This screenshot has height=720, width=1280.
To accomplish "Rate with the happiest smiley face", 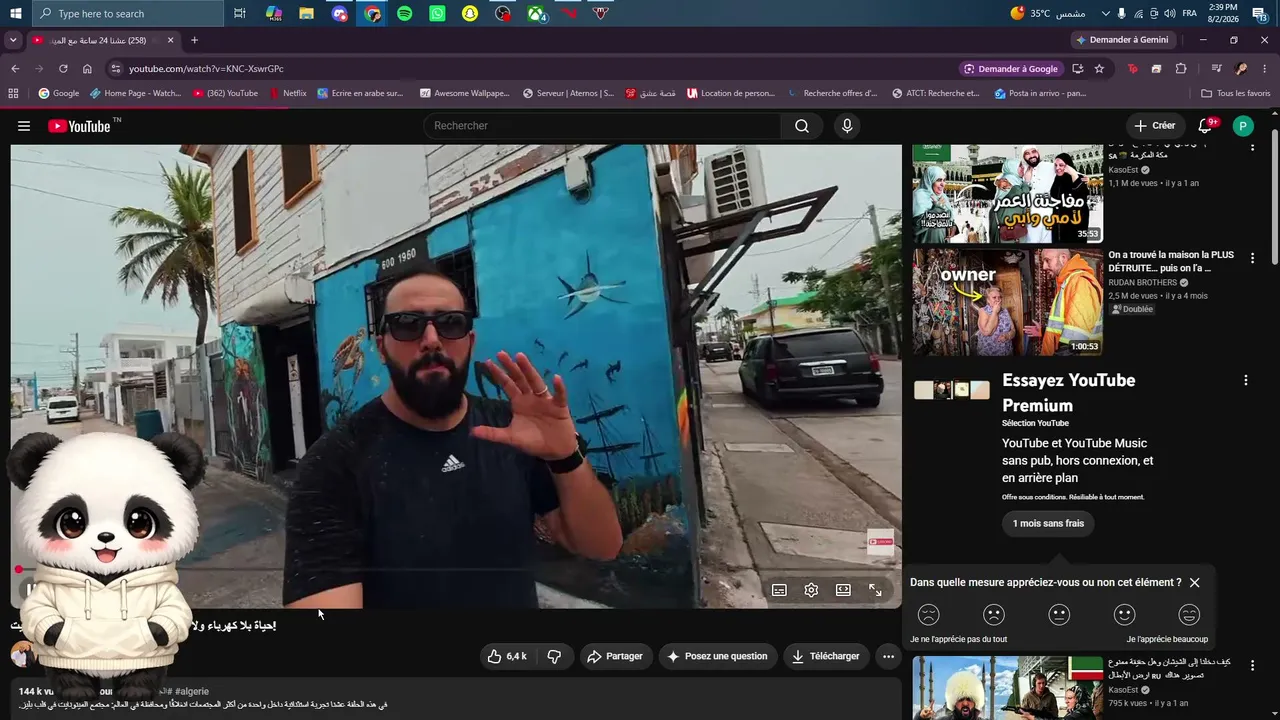I will tap(1189, 615).
